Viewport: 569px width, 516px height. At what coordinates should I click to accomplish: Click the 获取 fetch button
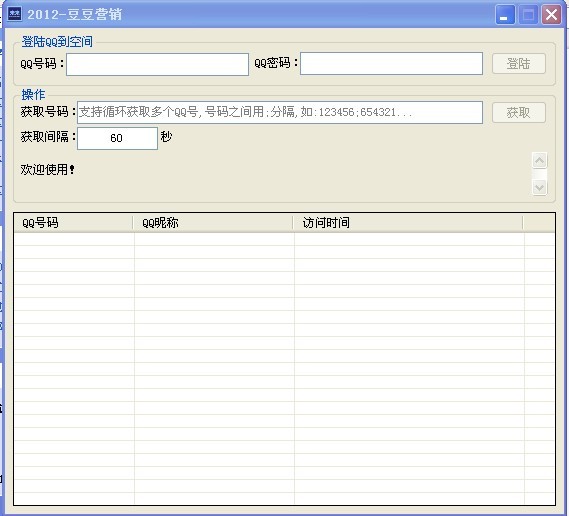click(519, 112)
